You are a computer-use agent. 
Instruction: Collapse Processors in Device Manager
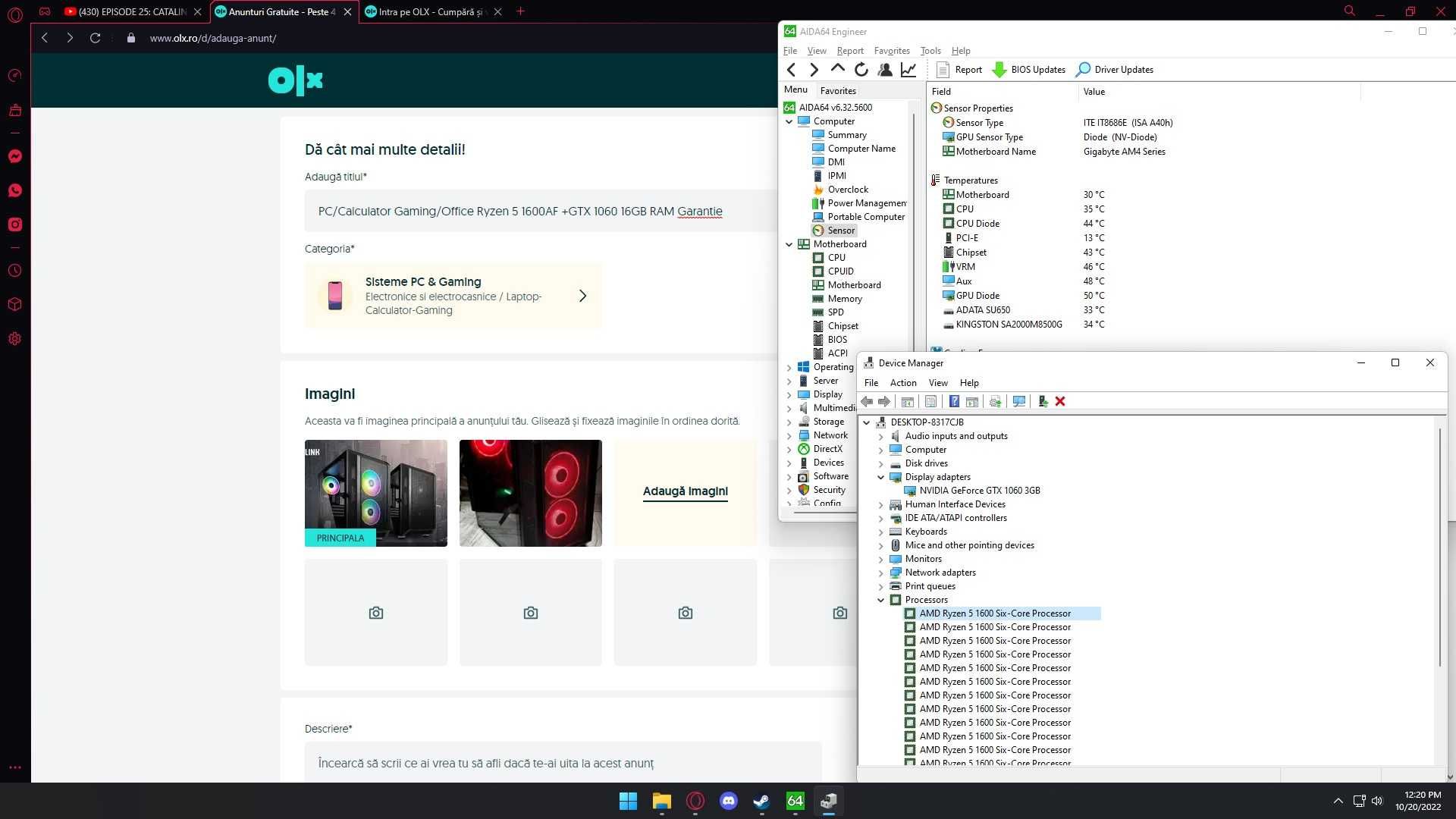coord(881,600)
